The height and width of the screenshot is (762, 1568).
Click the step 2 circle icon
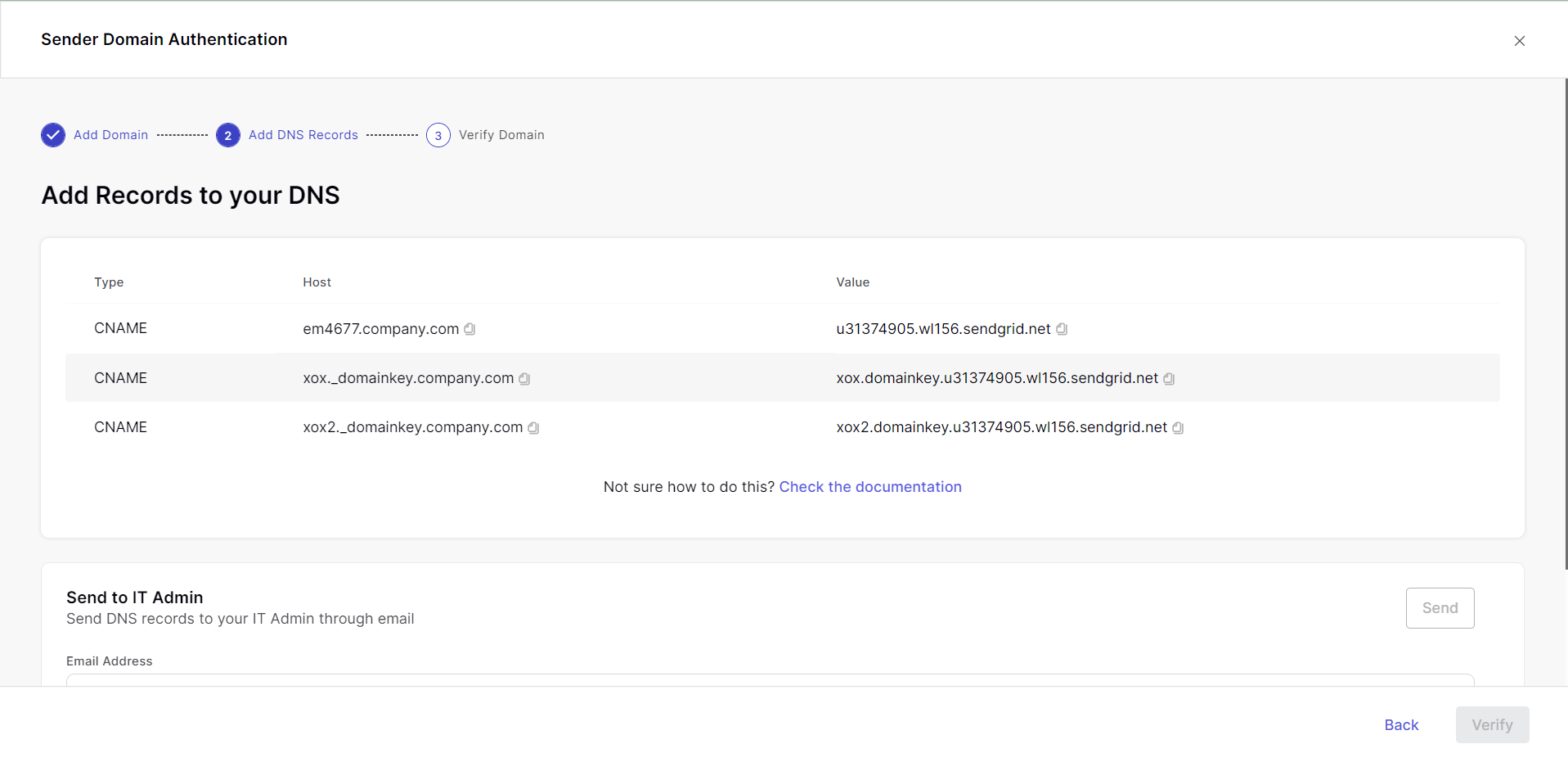pyautogui.click(x=228, y=135)
